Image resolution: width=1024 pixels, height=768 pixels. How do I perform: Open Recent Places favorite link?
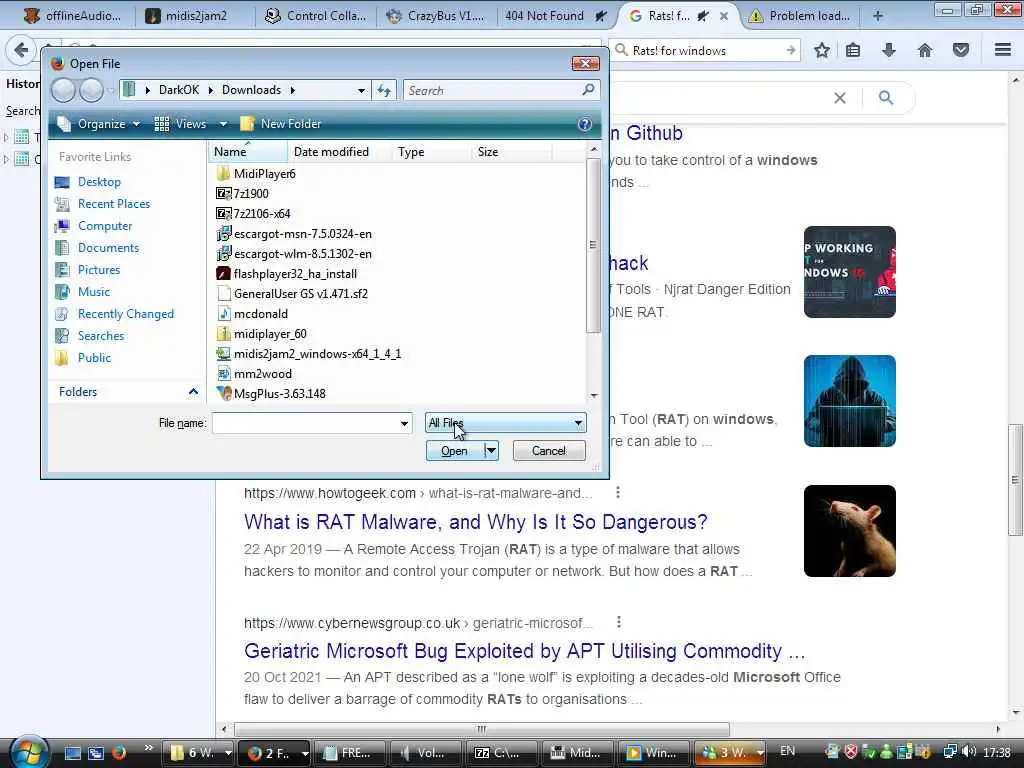tap(114, 204)
